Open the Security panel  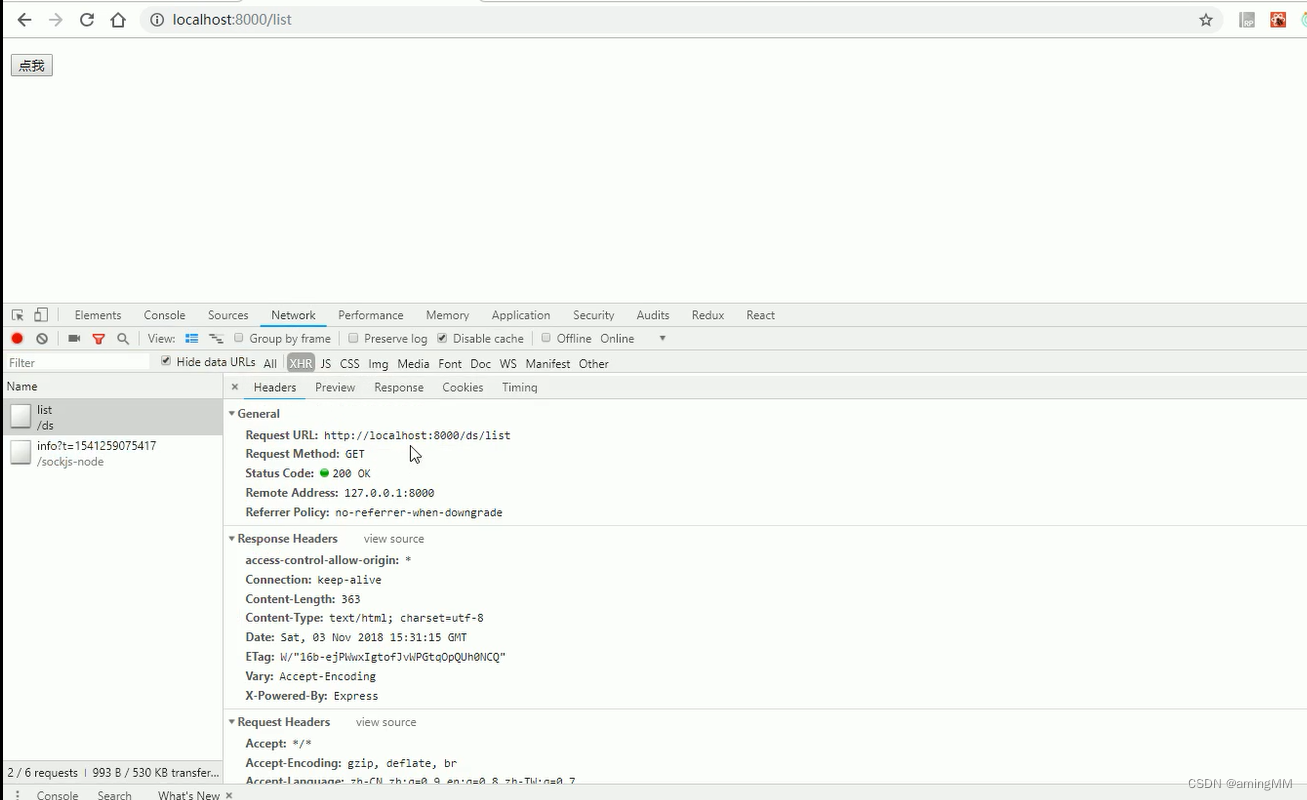[x=594, y=315]
